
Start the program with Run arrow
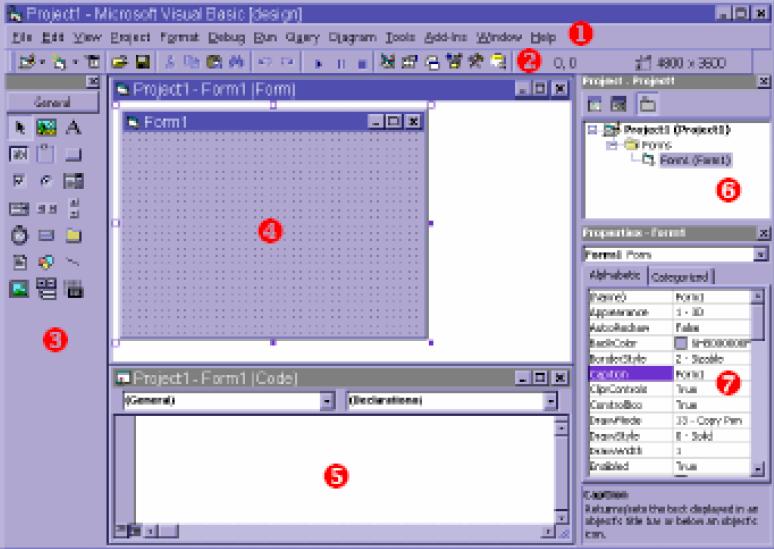pos(318,63)
